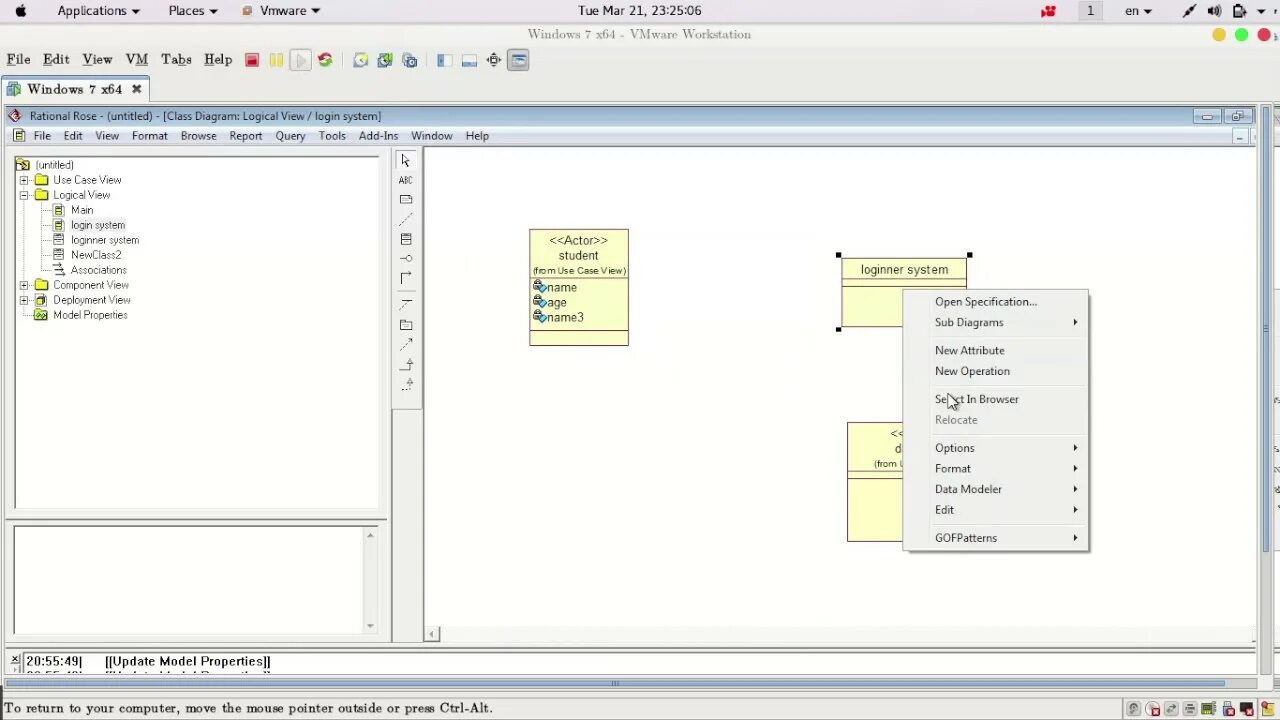This screenshot has height=720, width=1280.
Task: Open the VMware Tabs menu
Action: coord(176,60)
